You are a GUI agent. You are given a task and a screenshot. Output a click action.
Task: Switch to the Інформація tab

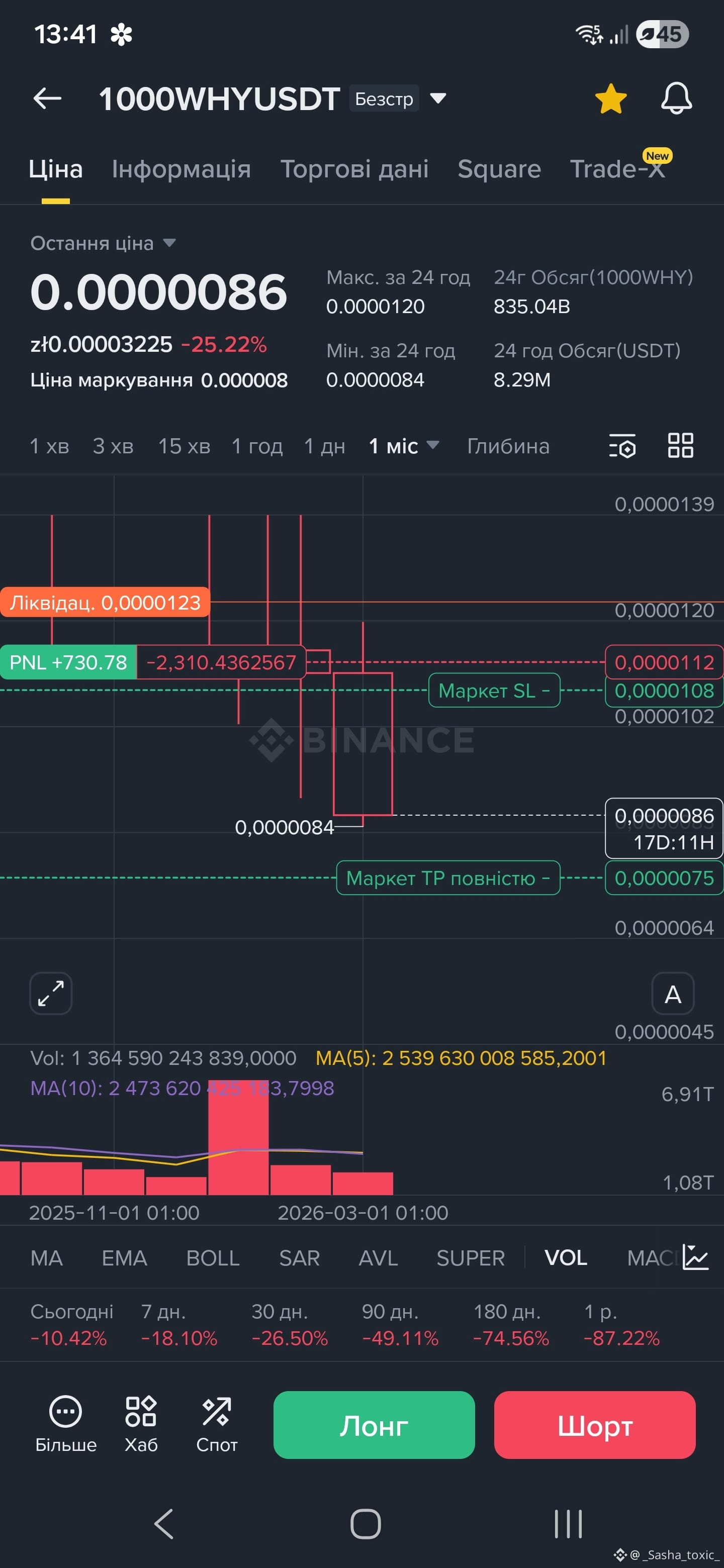[182, 169]
